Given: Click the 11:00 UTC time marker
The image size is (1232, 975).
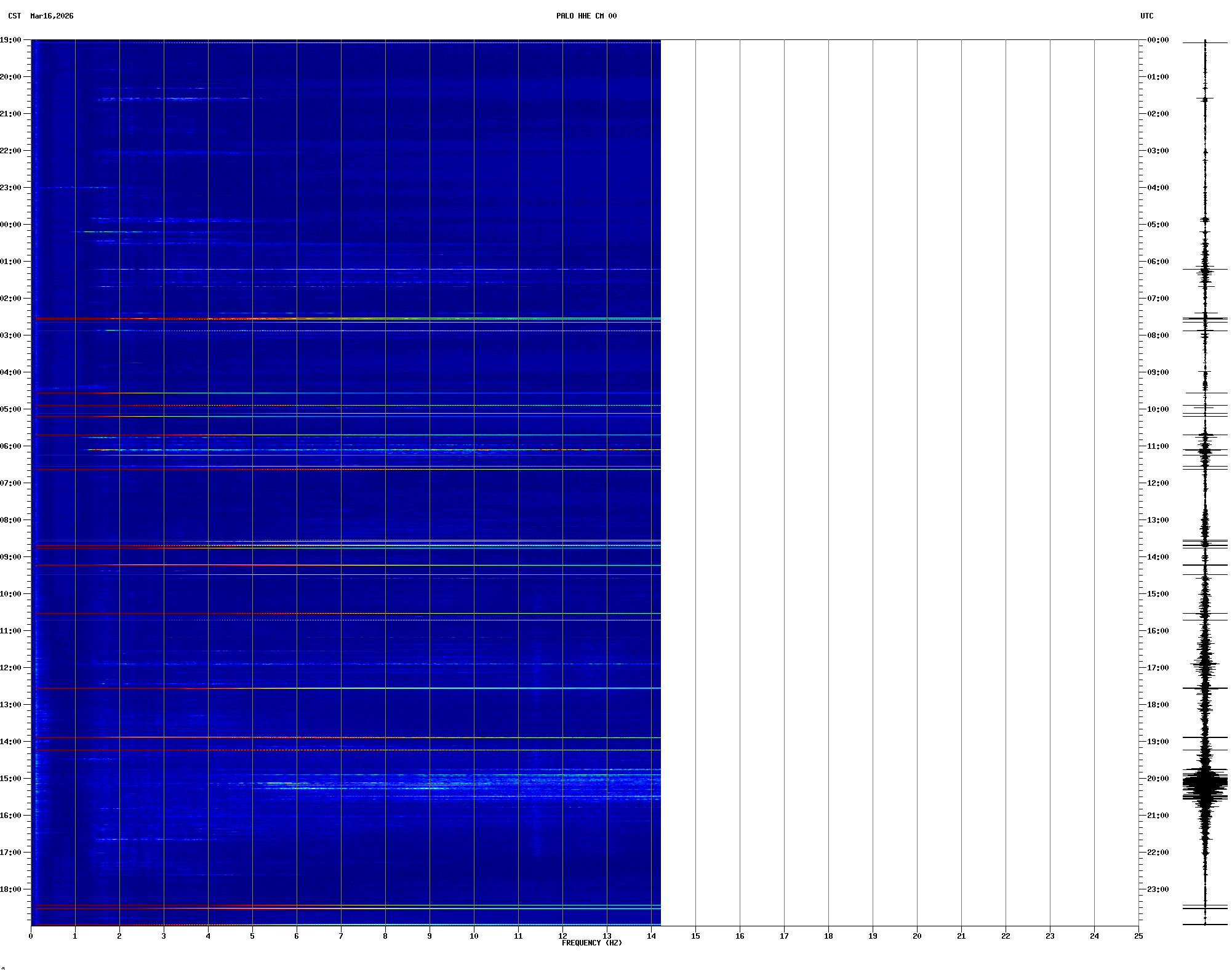Looking at the screenshot, I should [x=1158, y=446].
